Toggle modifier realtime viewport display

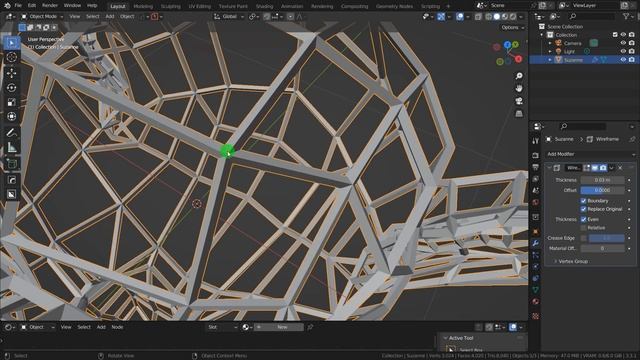pos(595,168)
